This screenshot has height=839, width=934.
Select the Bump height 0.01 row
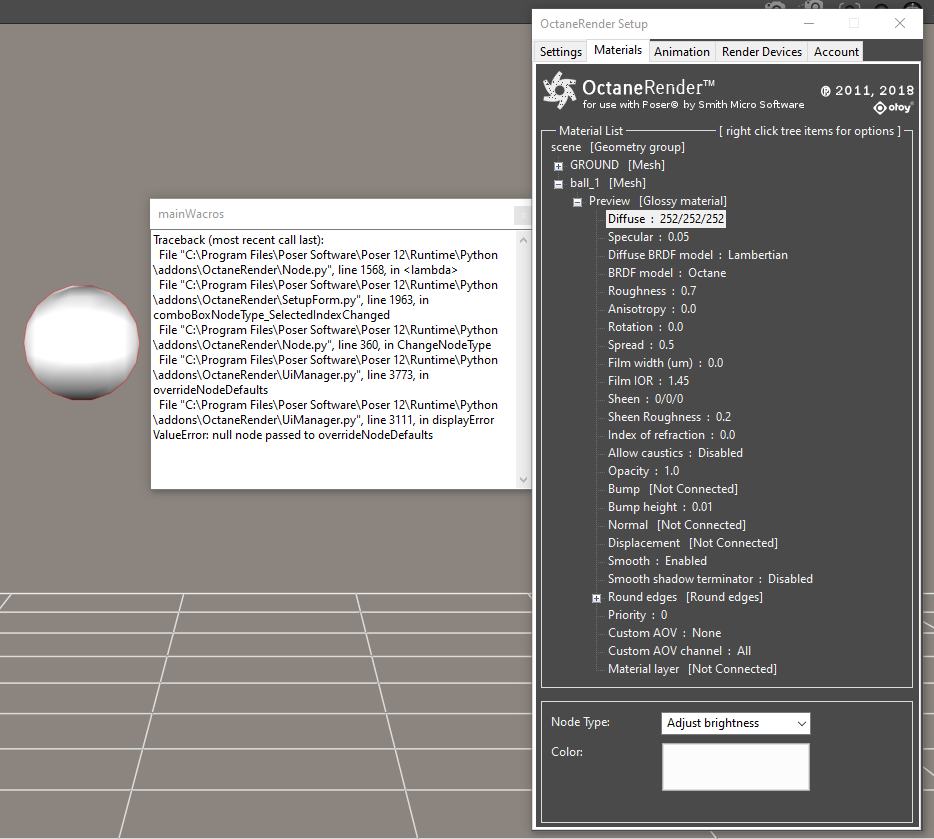(x=660, y=507)
